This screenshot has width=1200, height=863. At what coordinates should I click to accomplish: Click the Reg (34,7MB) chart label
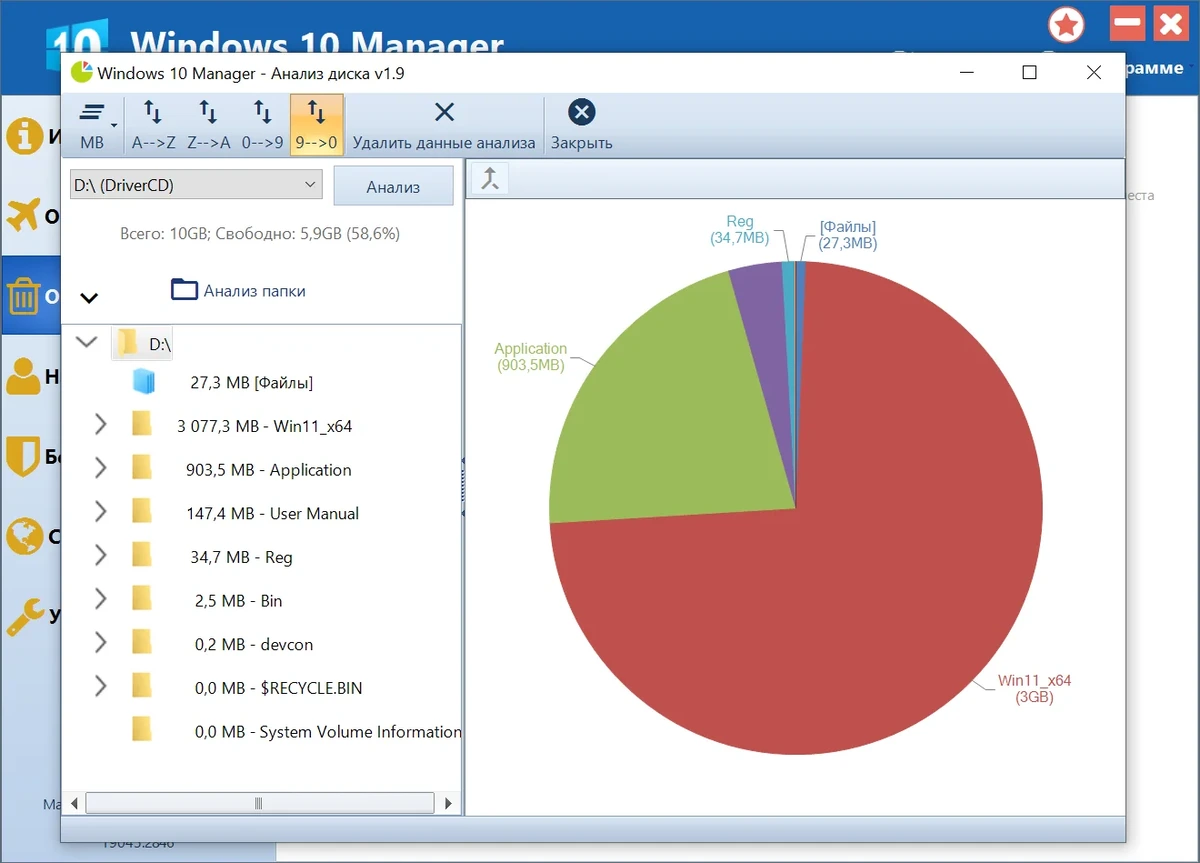point(740,230)
